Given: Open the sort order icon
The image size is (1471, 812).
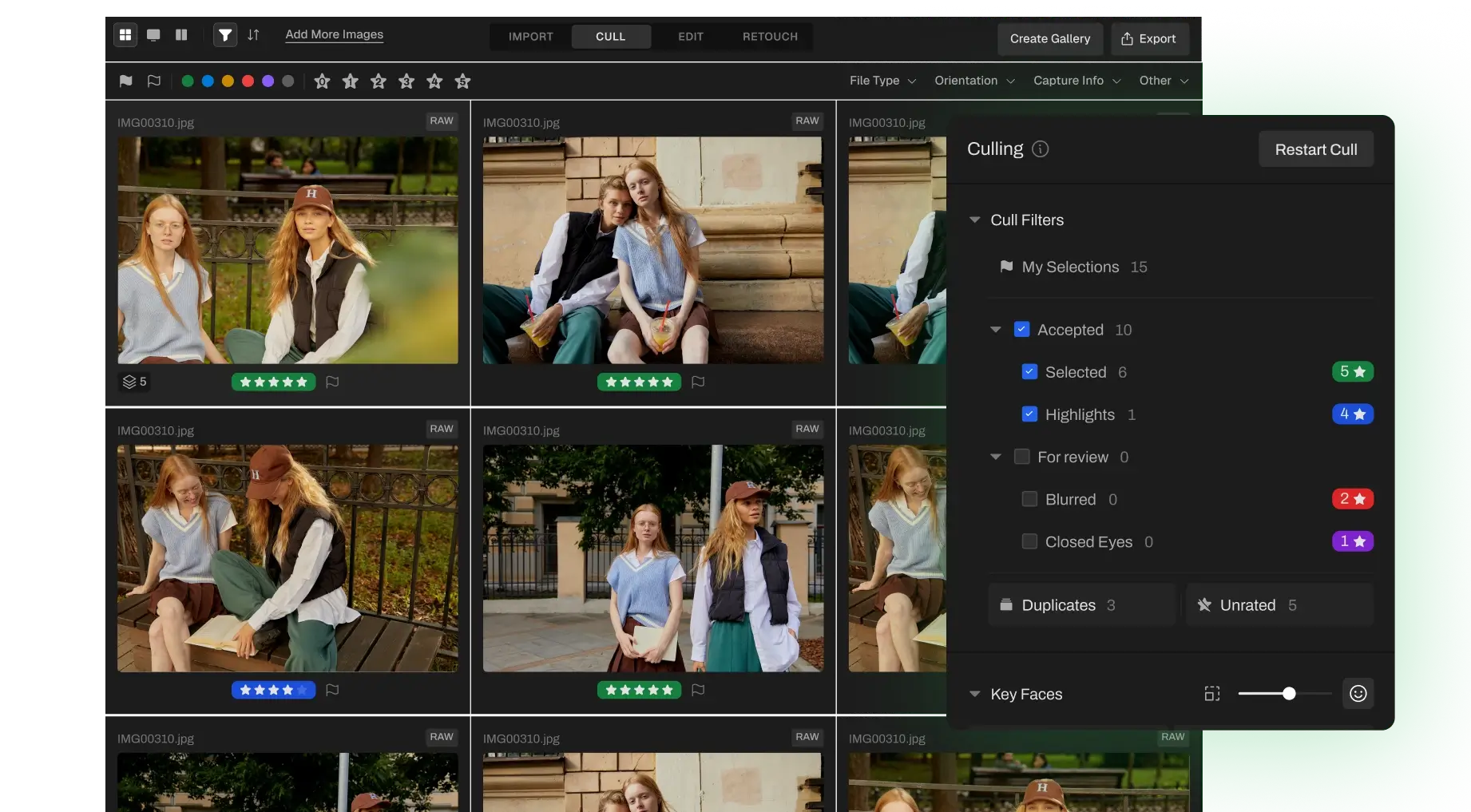Looking at the screenshot, I should 253,34.
